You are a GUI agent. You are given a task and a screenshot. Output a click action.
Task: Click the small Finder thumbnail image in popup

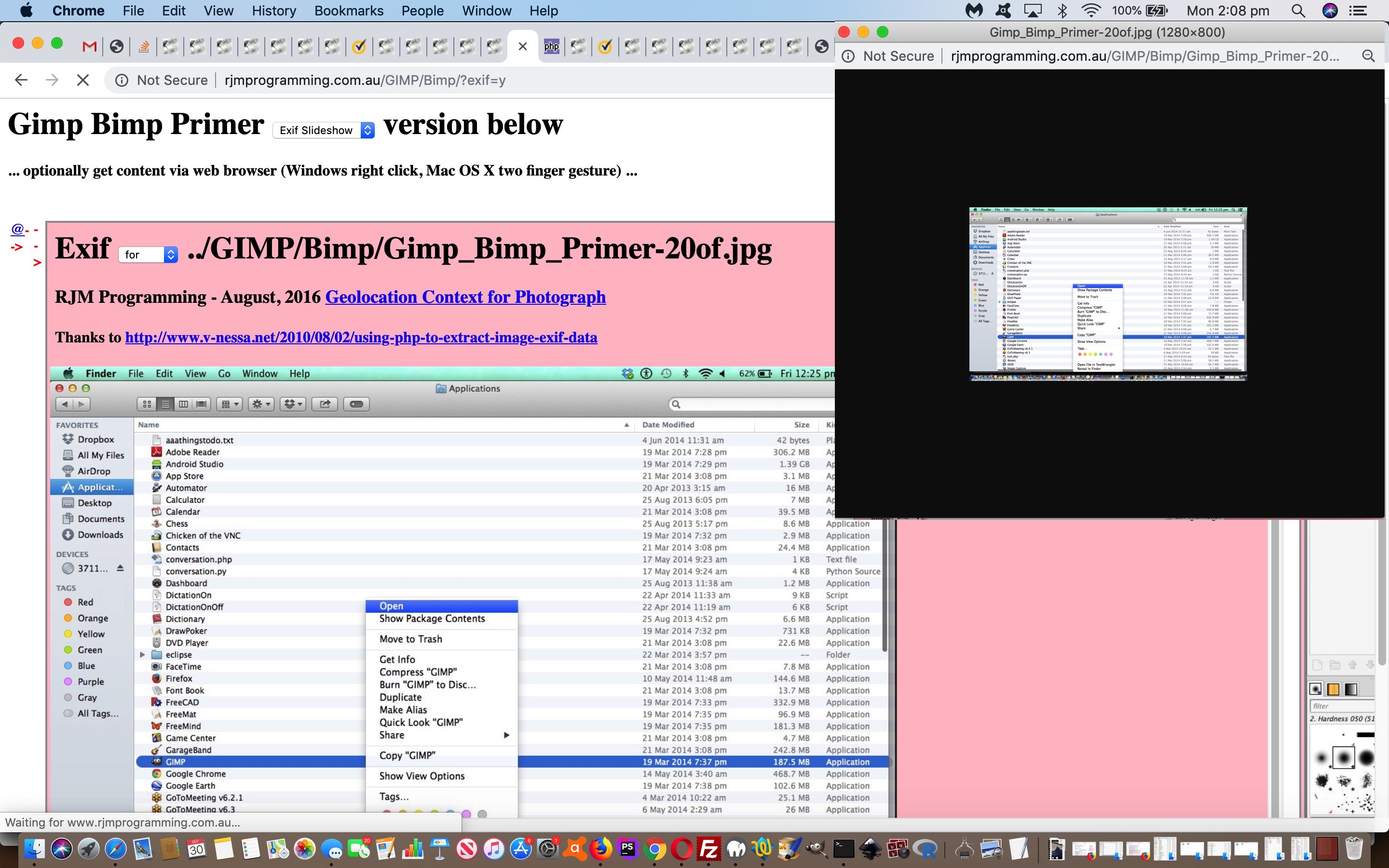(x=1108, y=294)
